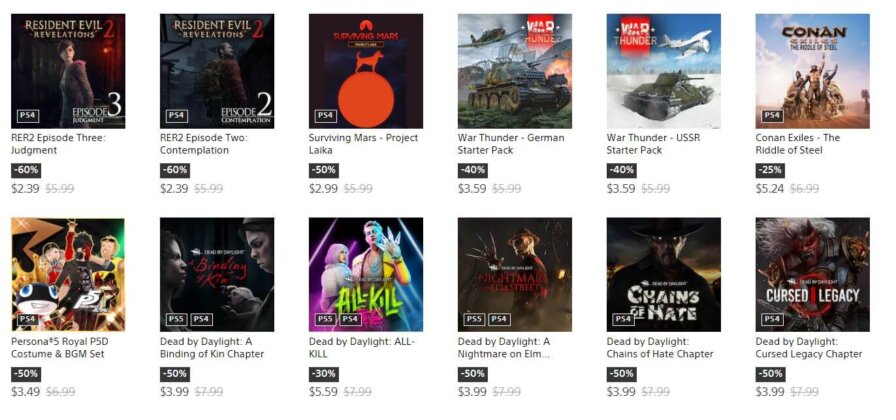Image resolution: width=896 pixels, height=420 pixels.
Task: Click the PS5 badge on Nightmare on Elm cover
Action: pyautogui.click(x=474, y=319)
